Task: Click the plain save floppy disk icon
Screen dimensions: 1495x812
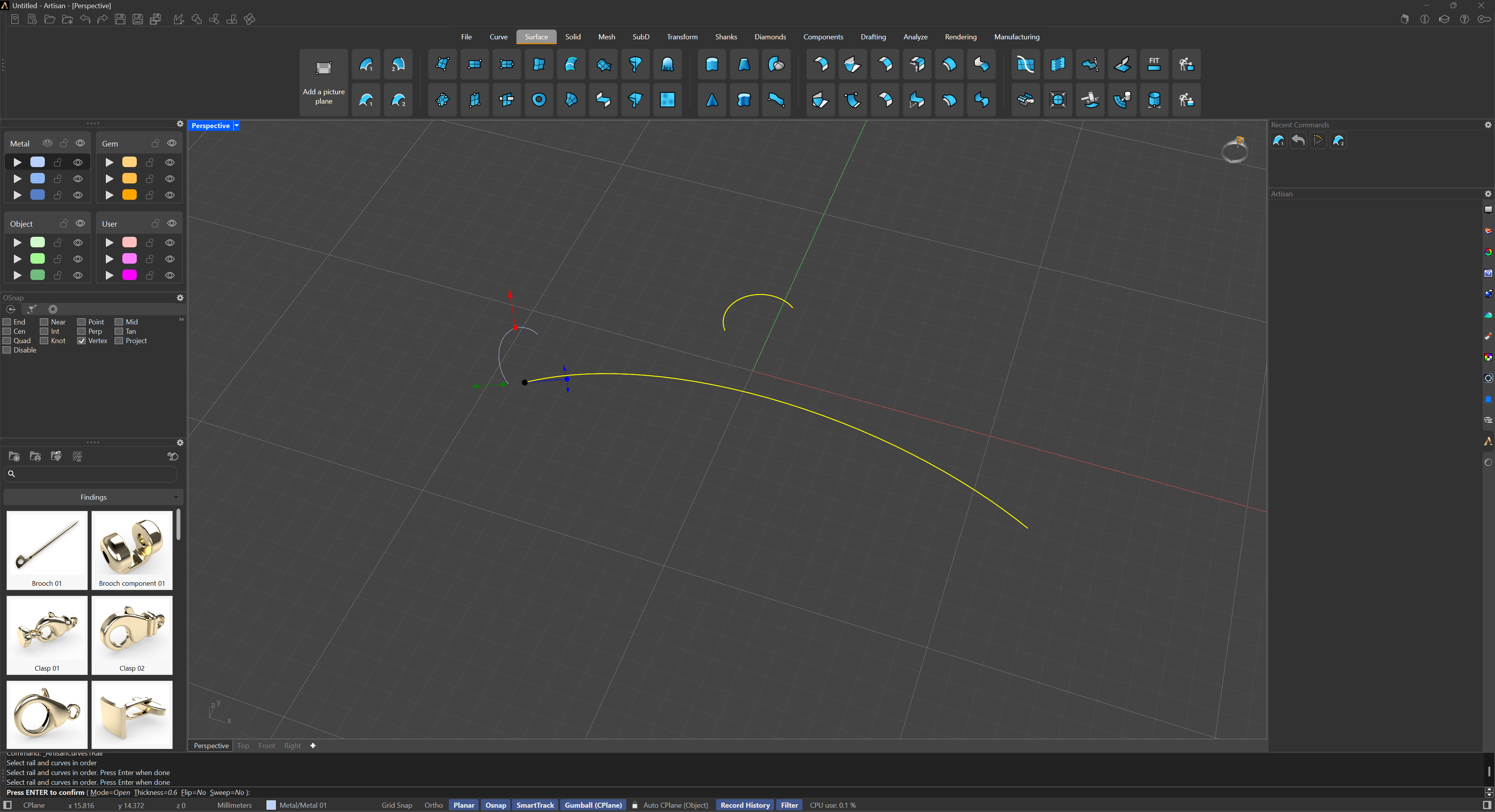Action: pos(120,19)
